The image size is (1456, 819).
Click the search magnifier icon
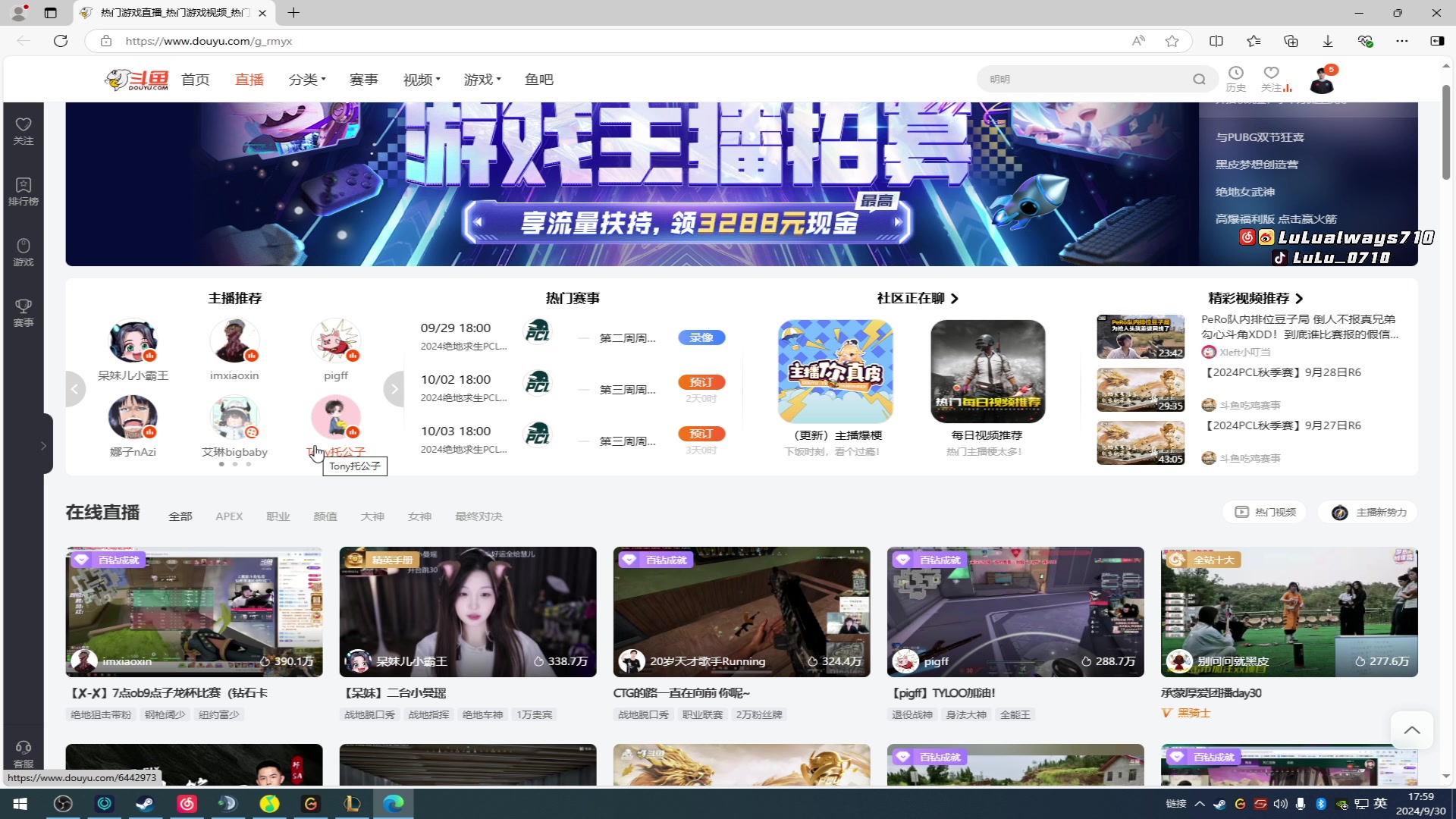click(x=1199, y=79)
